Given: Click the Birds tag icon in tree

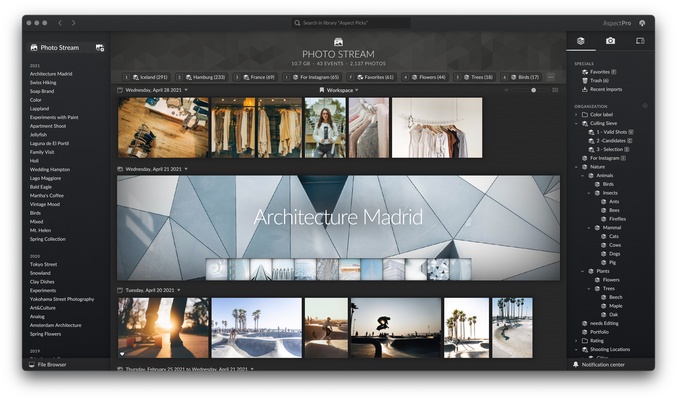Looking at the screenshot, I should (x=598, y=184).
